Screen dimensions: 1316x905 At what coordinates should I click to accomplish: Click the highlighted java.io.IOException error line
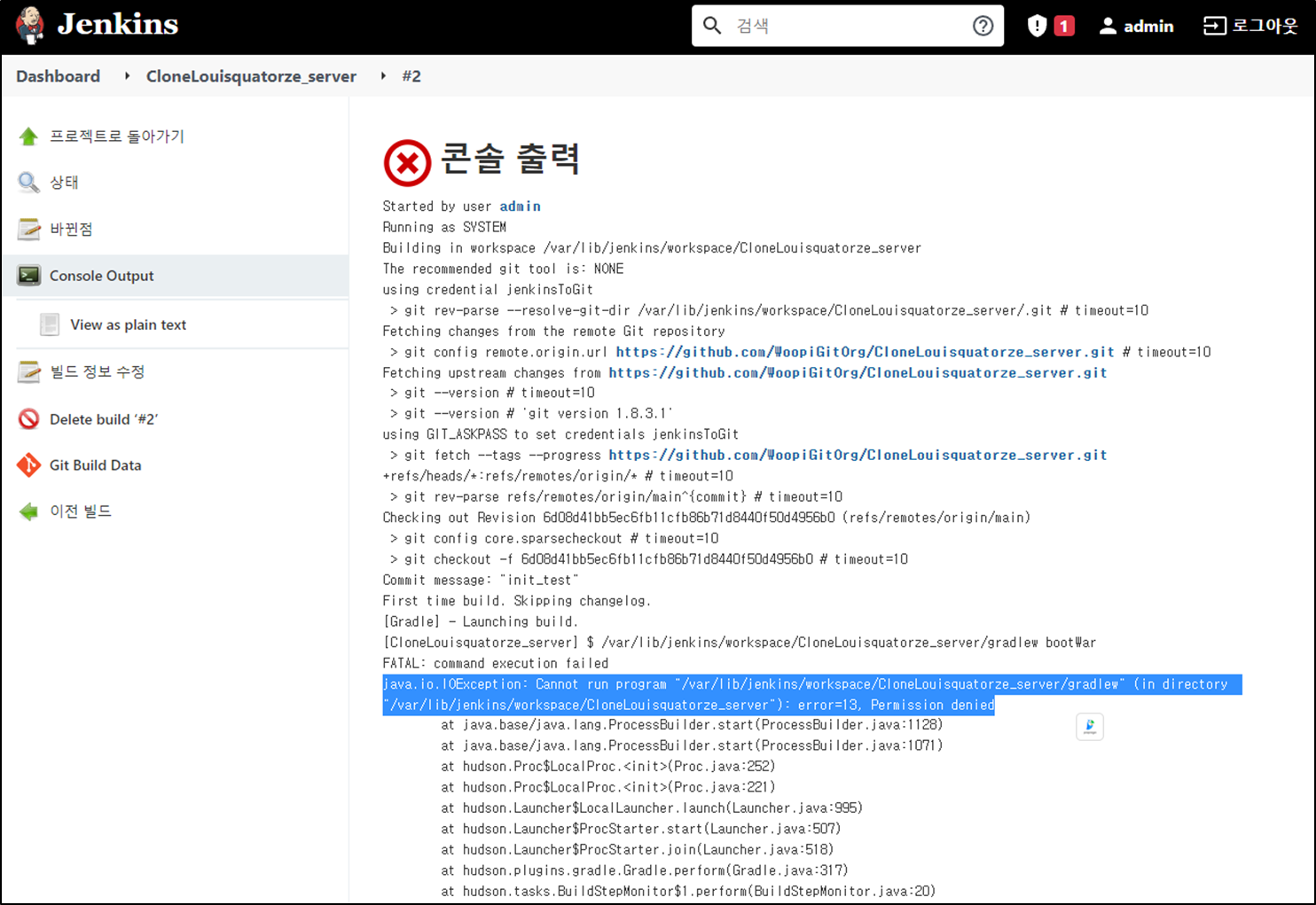811,695
